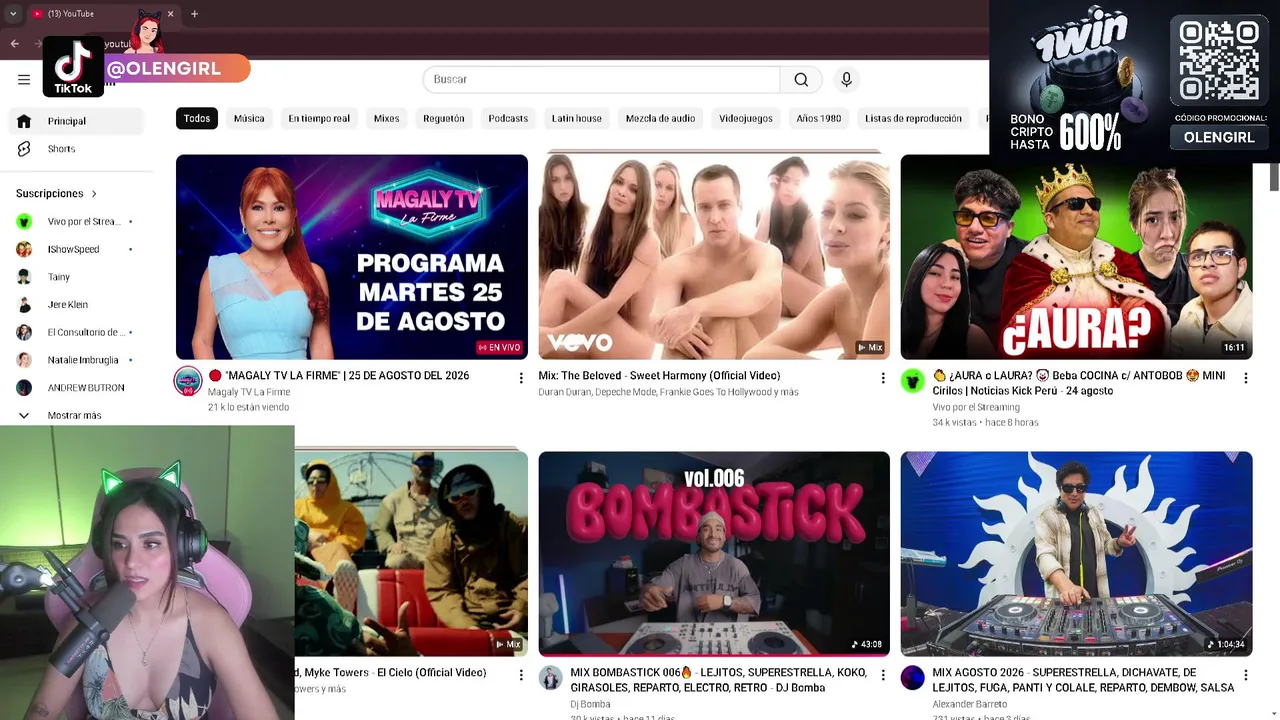Open the tab search dropdown arrow
The width and height of the screenshot is (1280, 720).
[13, 14]
